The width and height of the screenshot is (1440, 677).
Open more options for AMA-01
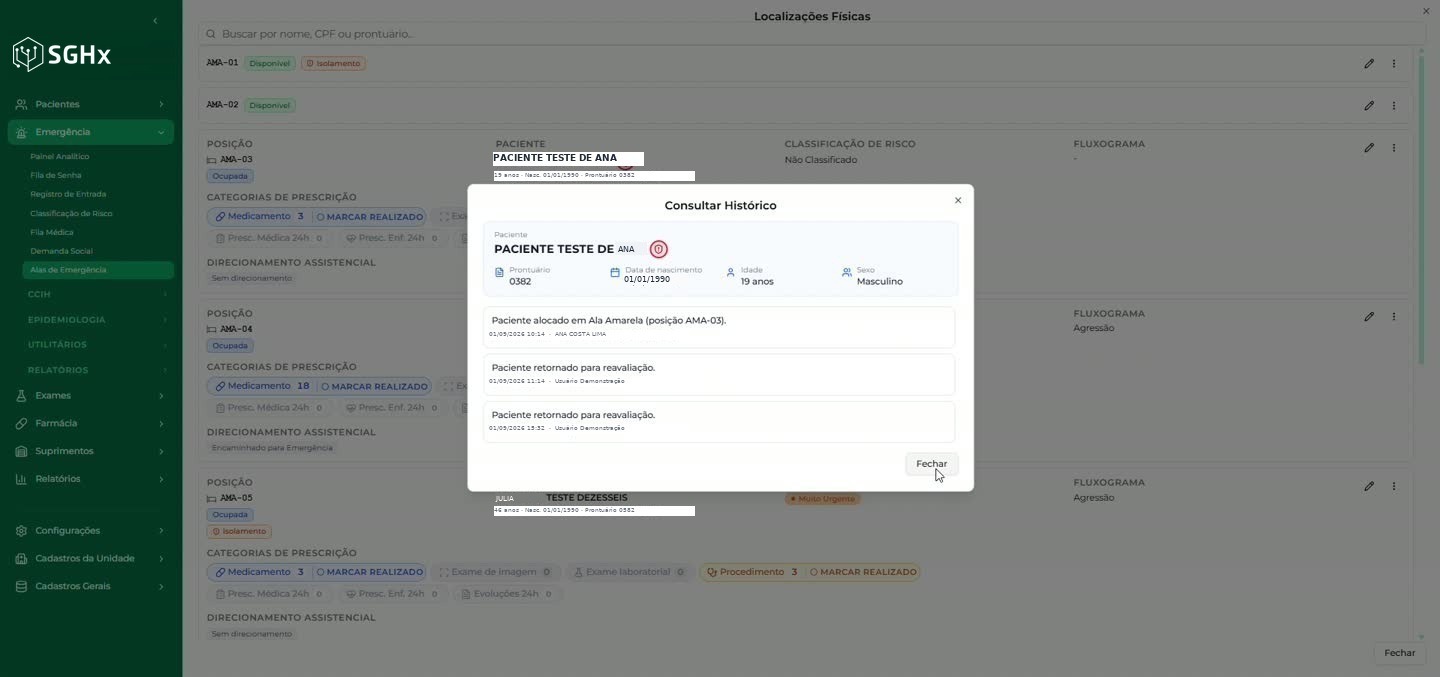tap(1394, 63)
